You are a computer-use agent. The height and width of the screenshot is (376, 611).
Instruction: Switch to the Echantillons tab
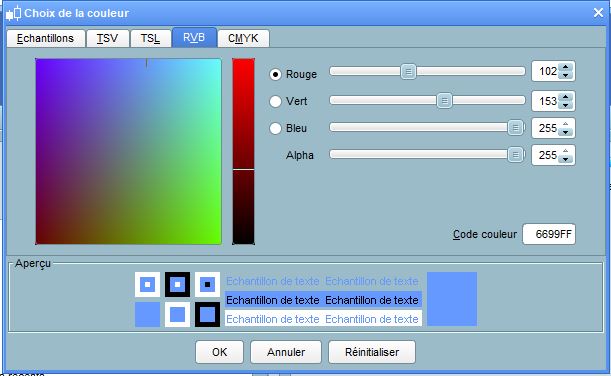[45, 38]
